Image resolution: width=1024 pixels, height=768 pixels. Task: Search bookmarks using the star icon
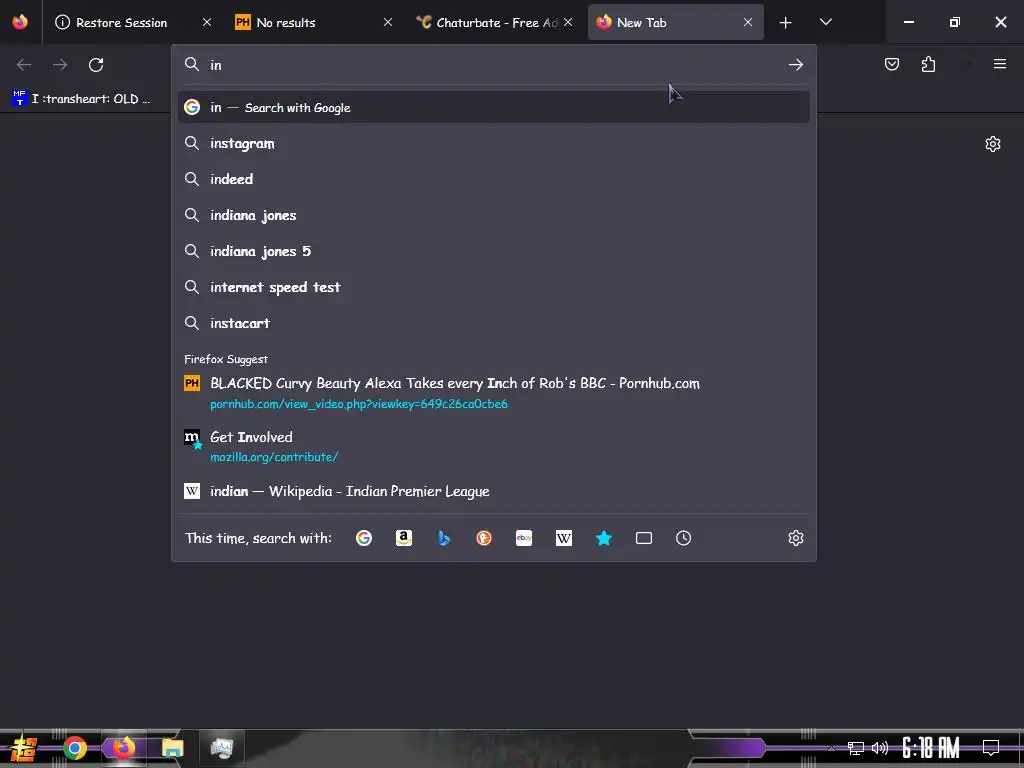coord(603,538)
